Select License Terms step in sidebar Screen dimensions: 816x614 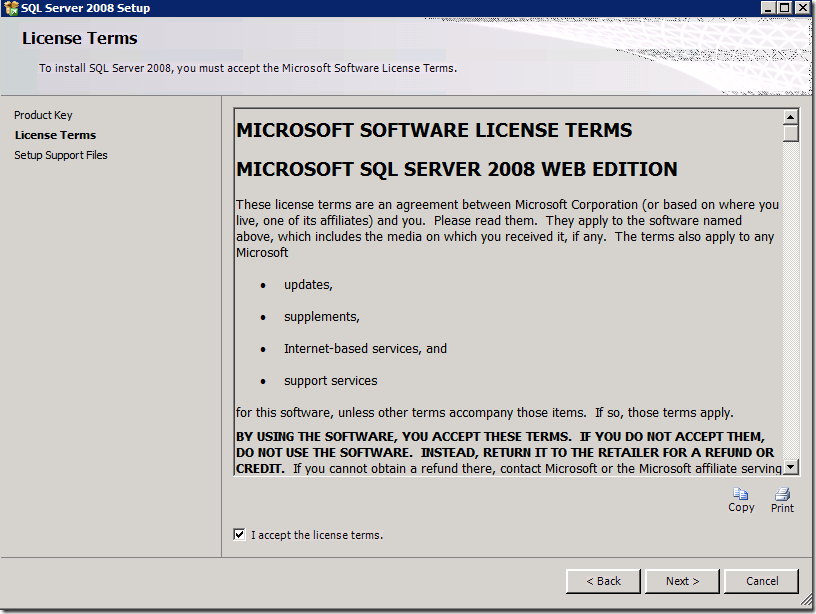pos(55,135)
